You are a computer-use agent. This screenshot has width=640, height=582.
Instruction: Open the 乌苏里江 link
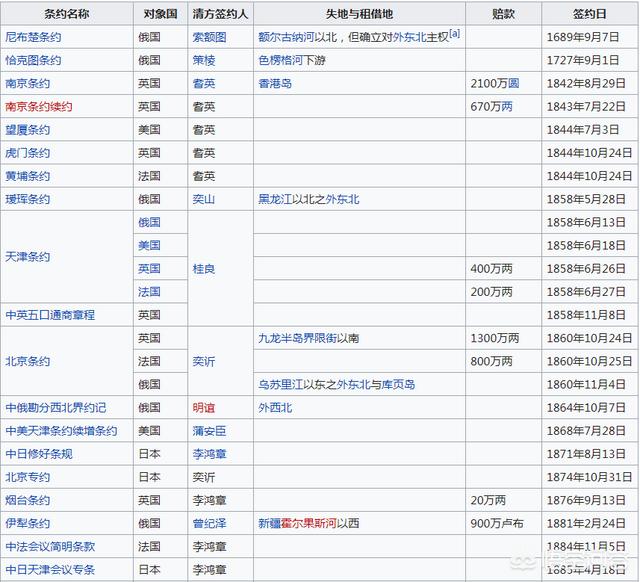280,384
